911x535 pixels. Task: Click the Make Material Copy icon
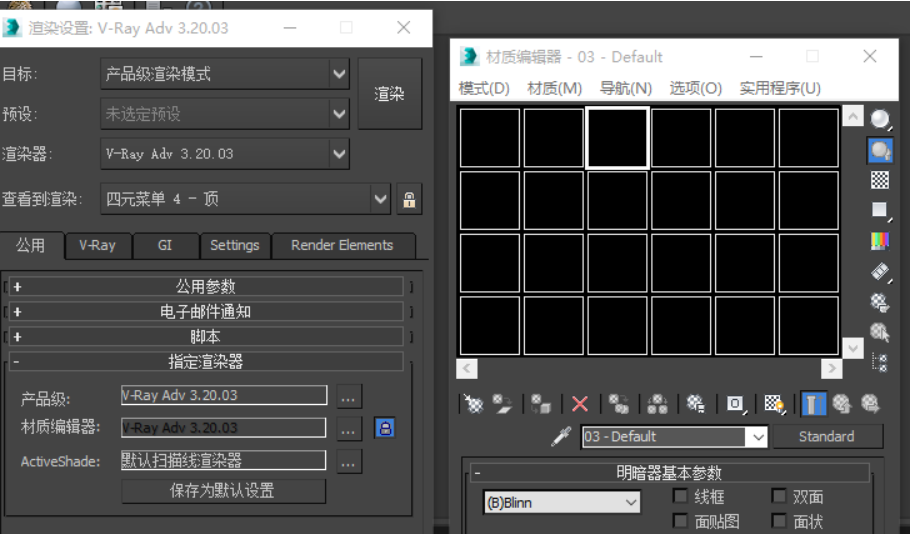tap(618, 403)
